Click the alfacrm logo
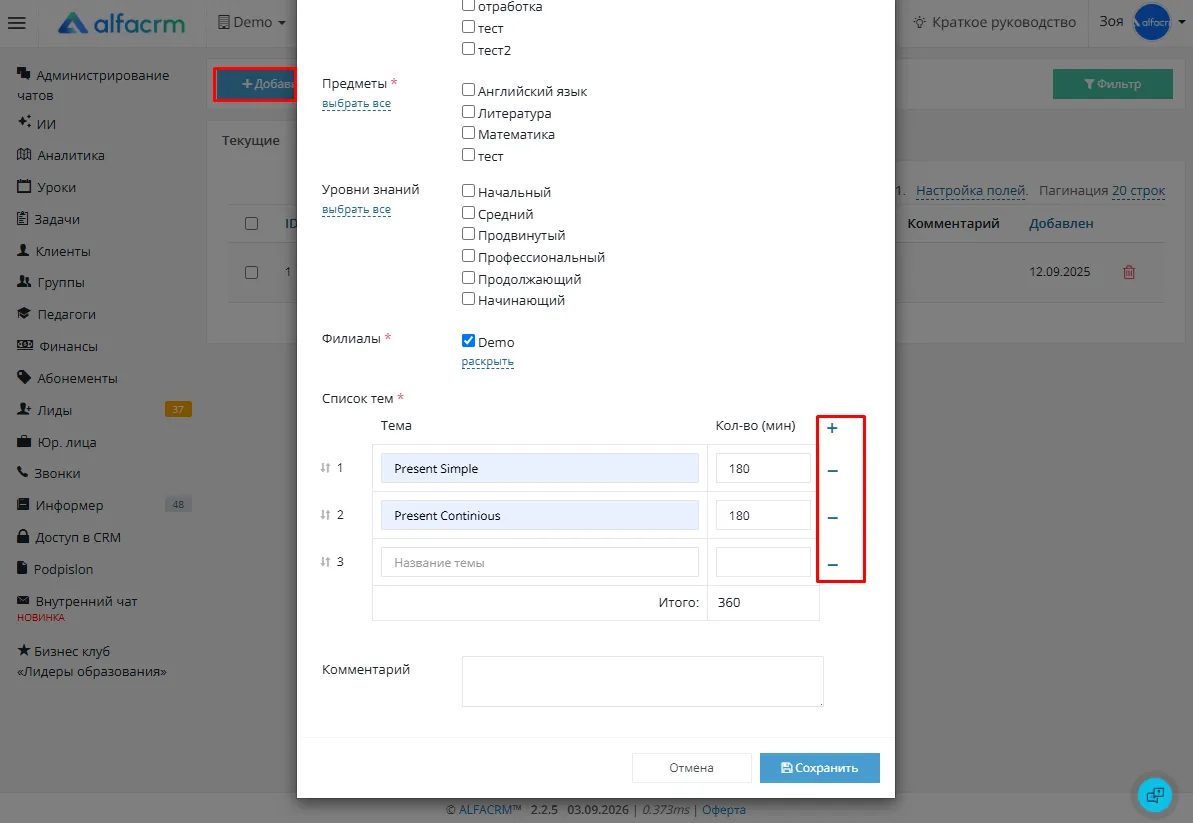The image size is (1193, 823). pos(122,24)
